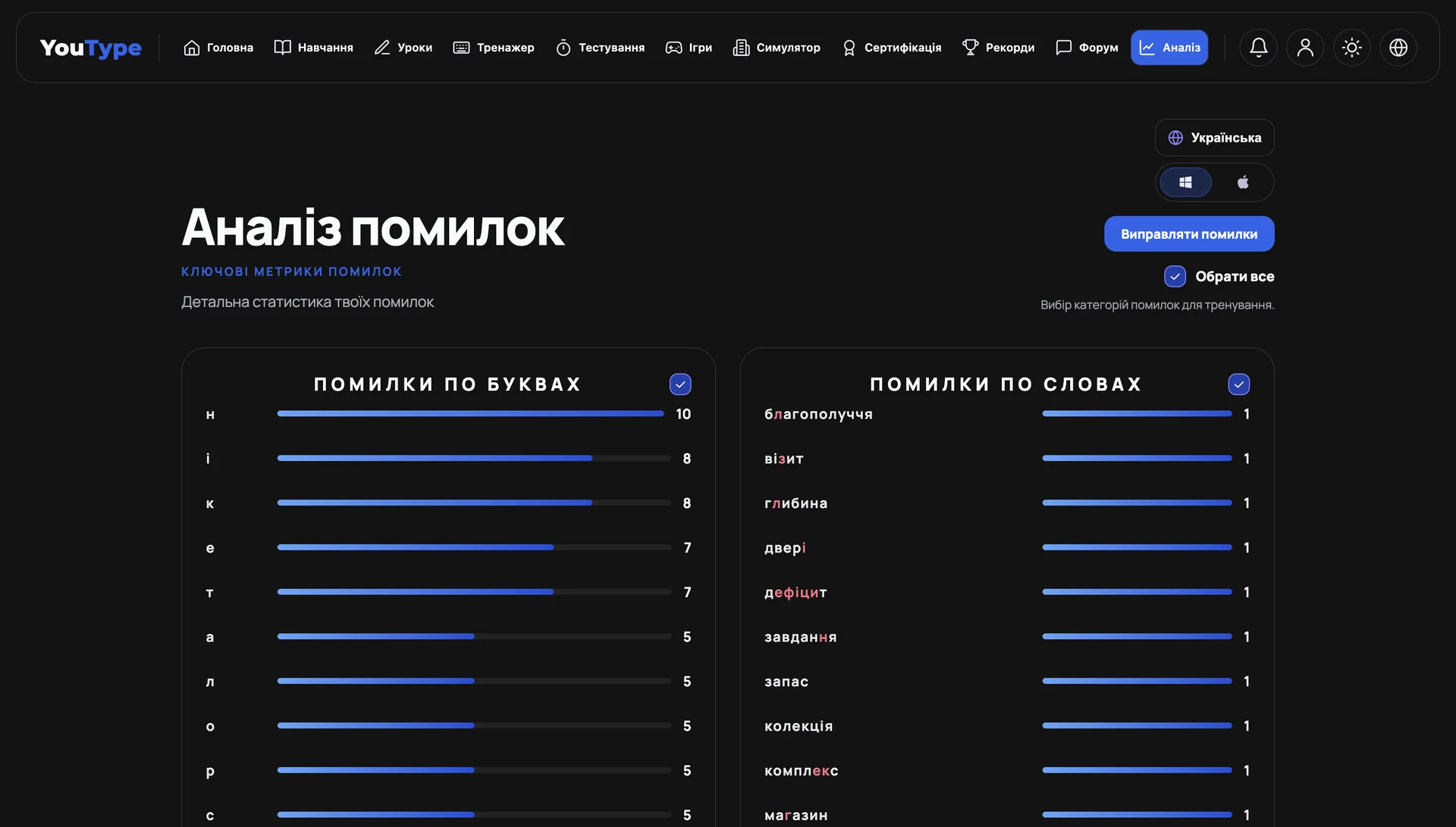Toggle light theme with sun icon
Image resolution: width=1456 pixels, height=827 pixels.
point(1351,48)
